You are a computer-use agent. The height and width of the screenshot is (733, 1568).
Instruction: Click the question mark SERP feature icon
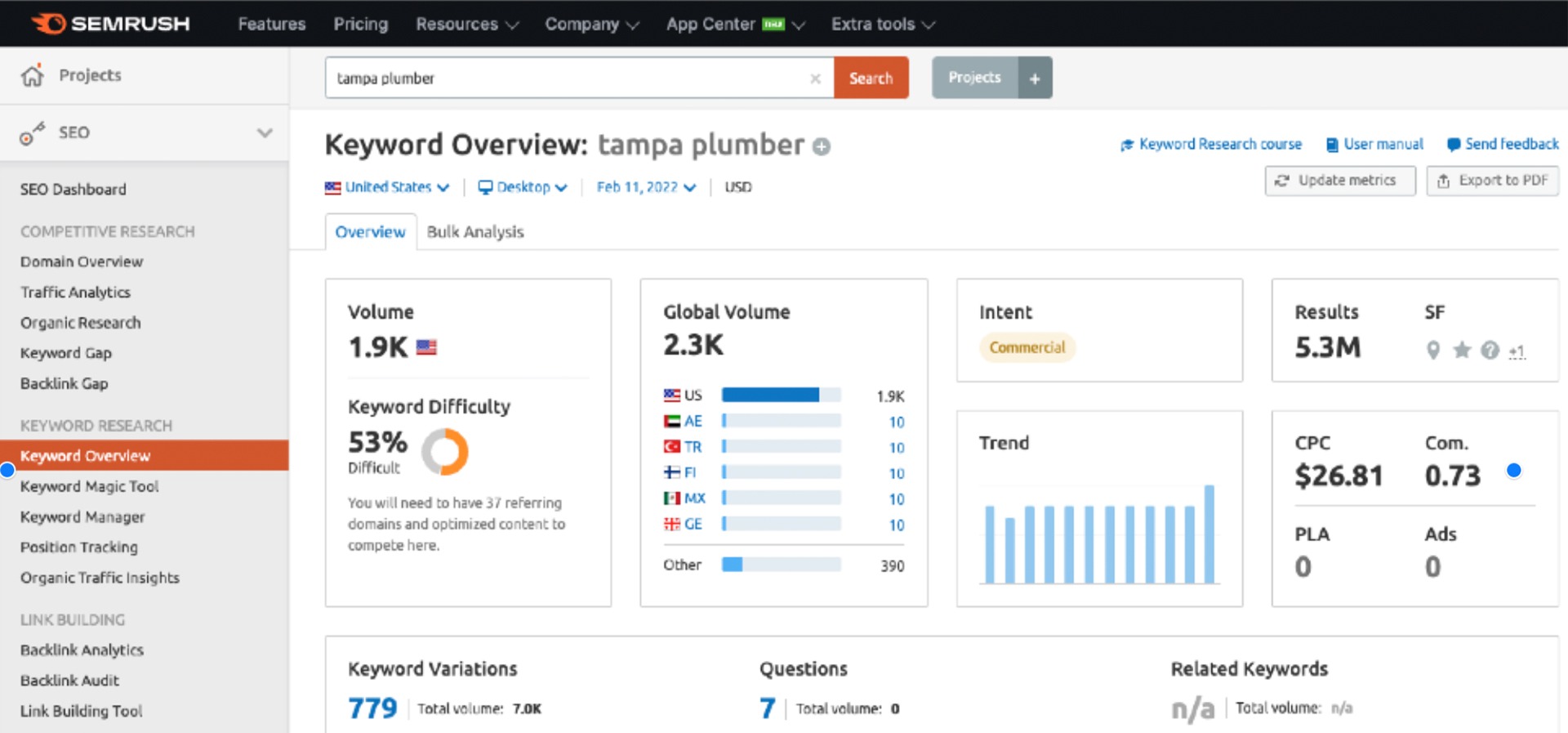pyautogui.click(x=1490, y=351)
